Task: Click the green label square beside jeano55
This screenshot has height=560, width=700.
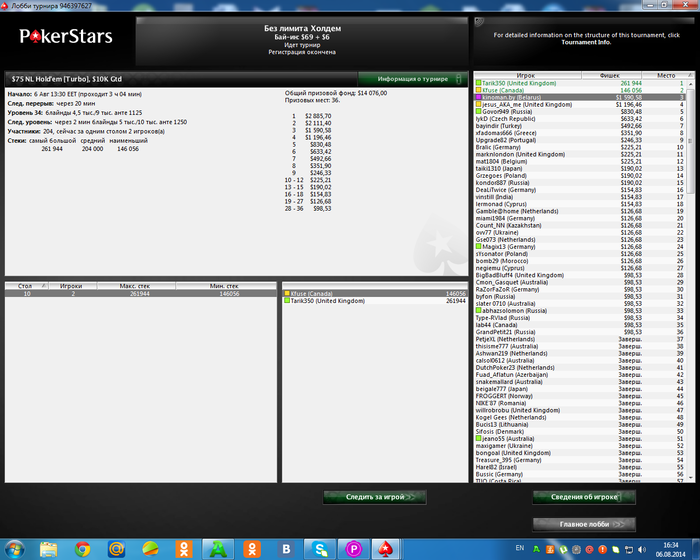Action: click(x=479, y=439)
